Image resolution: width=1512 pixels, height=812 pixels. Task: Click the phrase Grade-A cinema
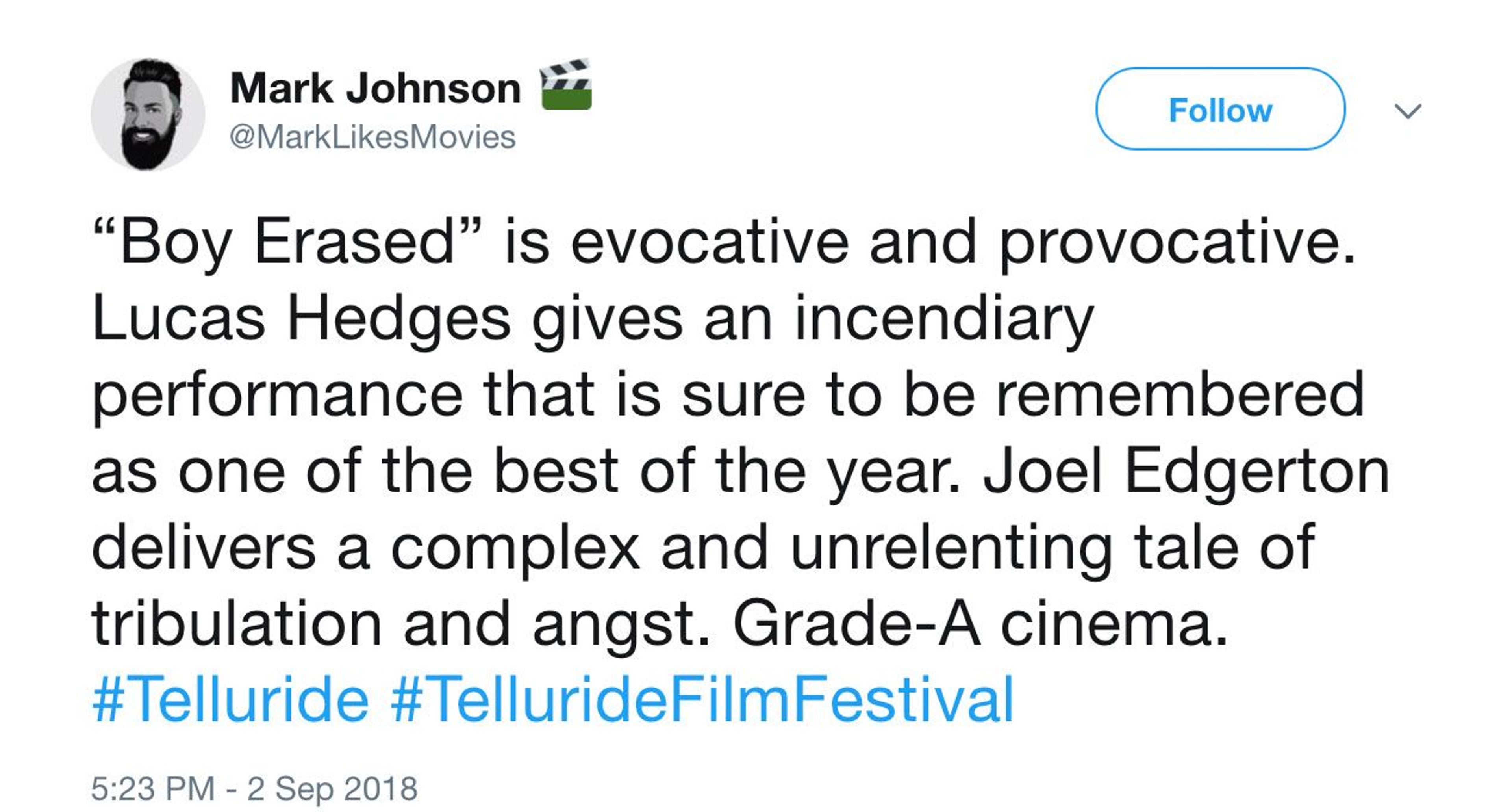[x=980, y=624]
